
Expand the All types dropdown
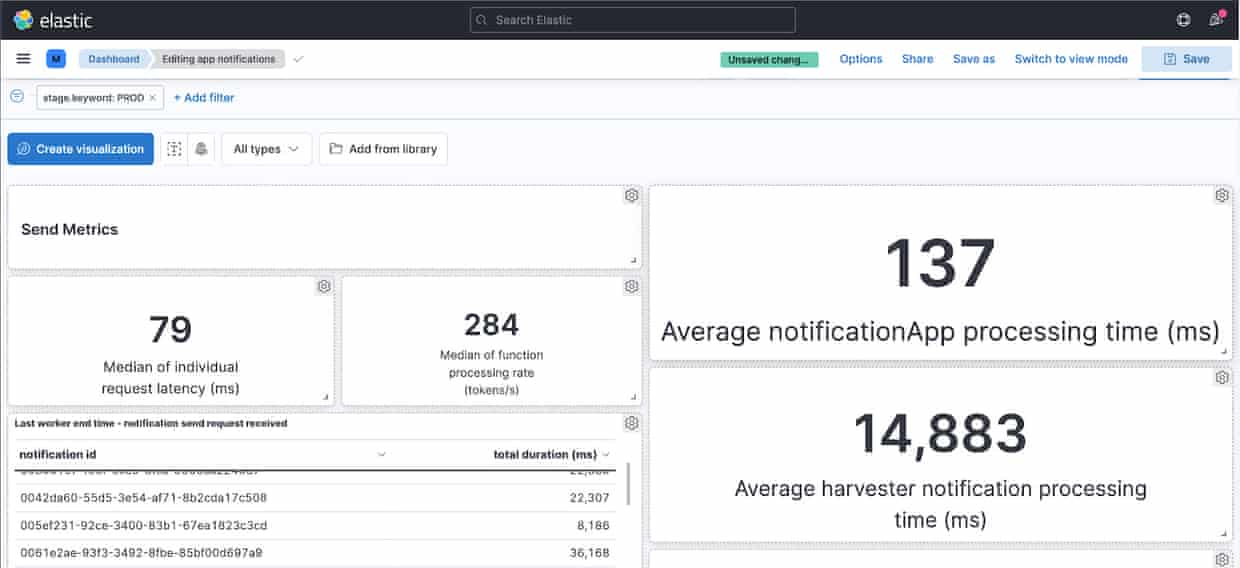click(x=266, y=149)
